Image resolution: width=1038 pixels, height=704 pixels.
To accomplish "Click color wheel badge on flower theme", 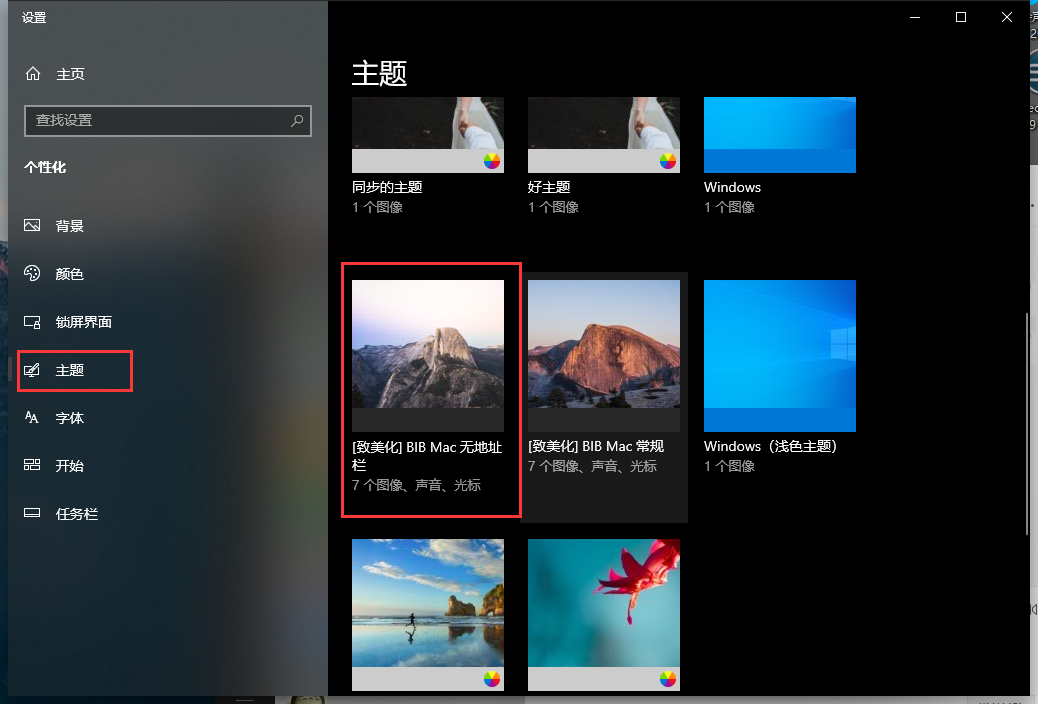I will [667, 679].
